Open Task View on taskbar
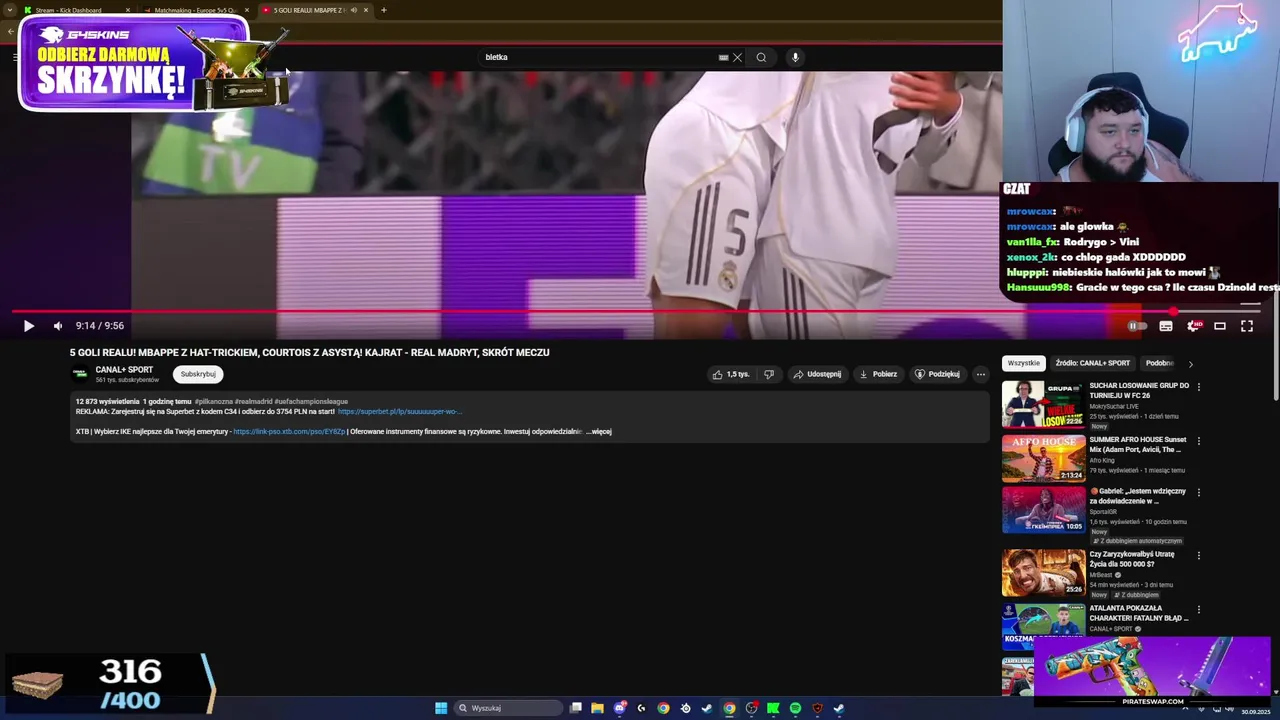The image size is (1280, 720). tap(576, 708)
